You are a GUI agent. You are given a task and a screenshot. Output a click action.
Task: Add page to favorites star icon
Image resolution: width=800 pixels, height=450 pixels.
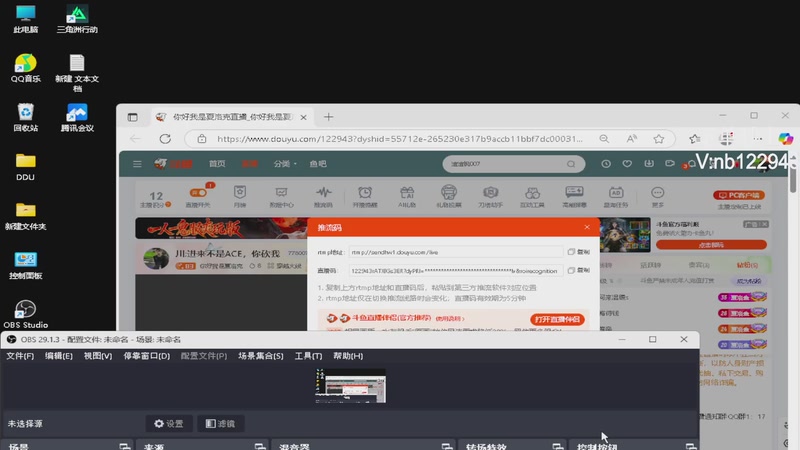(659, 139)
